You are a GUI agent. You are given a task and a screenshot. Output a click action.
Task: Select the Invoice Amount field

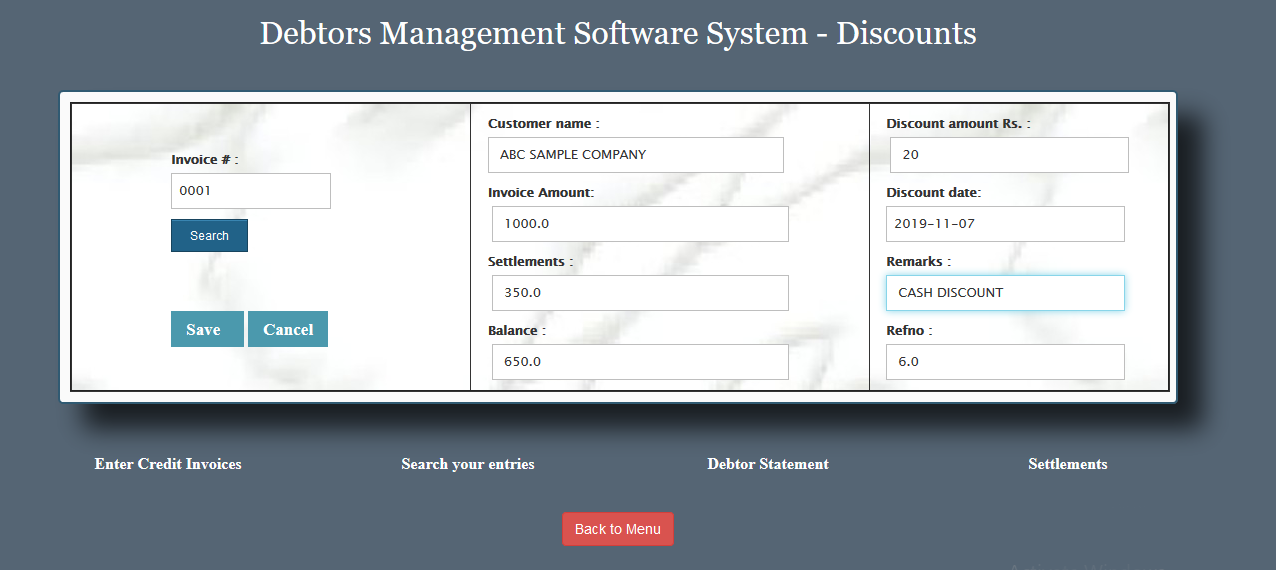pos(640,224)
